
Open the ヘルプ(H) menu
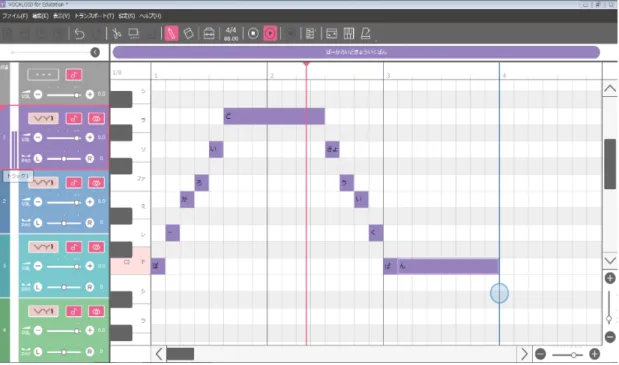point(150,16)
